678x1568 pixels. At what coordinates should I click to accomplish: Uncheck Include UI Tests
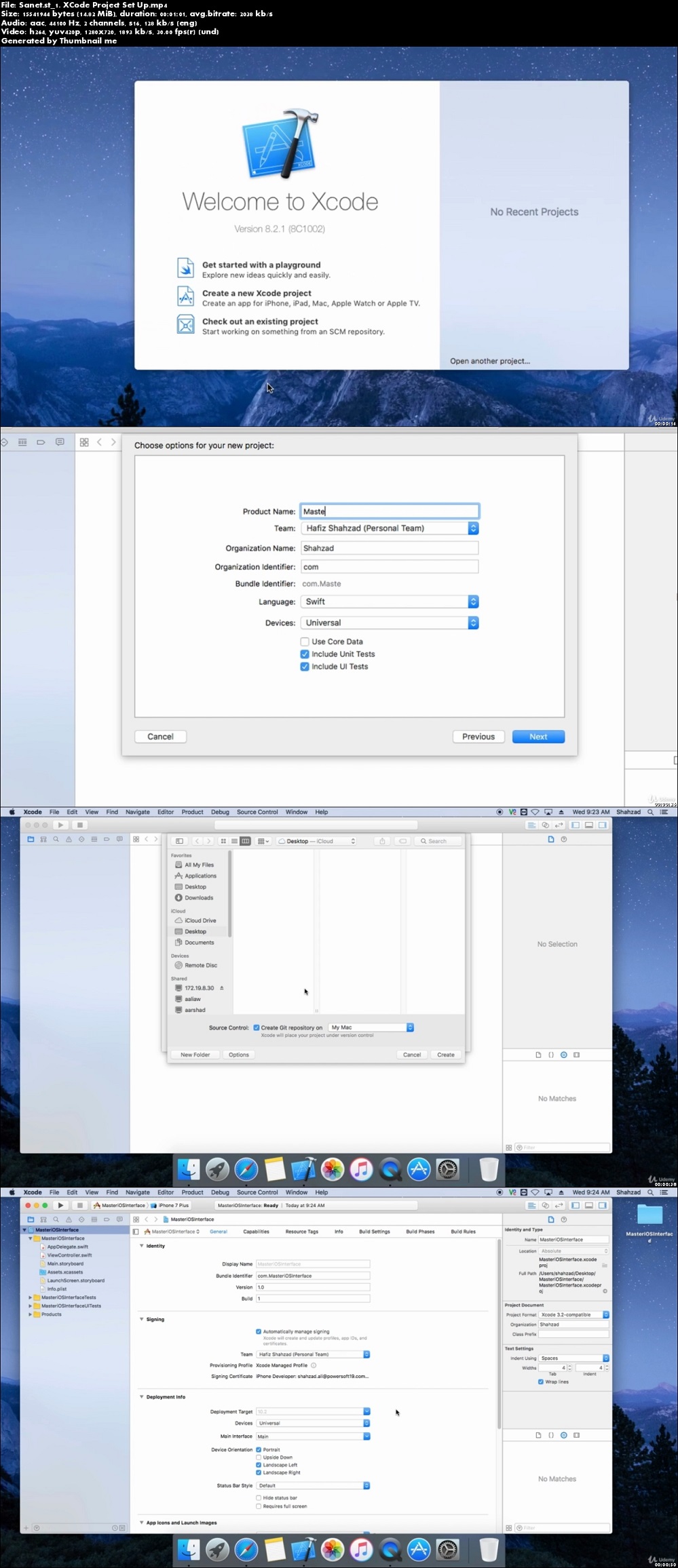[x=305, y=667]
